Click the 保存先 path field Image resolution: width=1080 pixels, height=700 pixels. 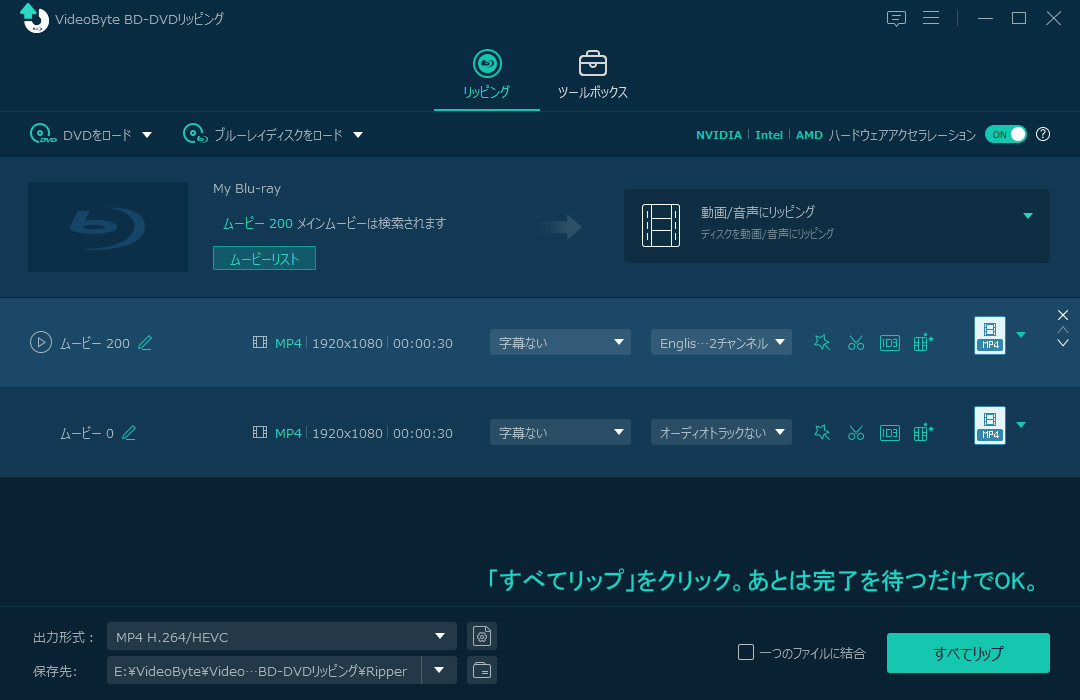264,670
